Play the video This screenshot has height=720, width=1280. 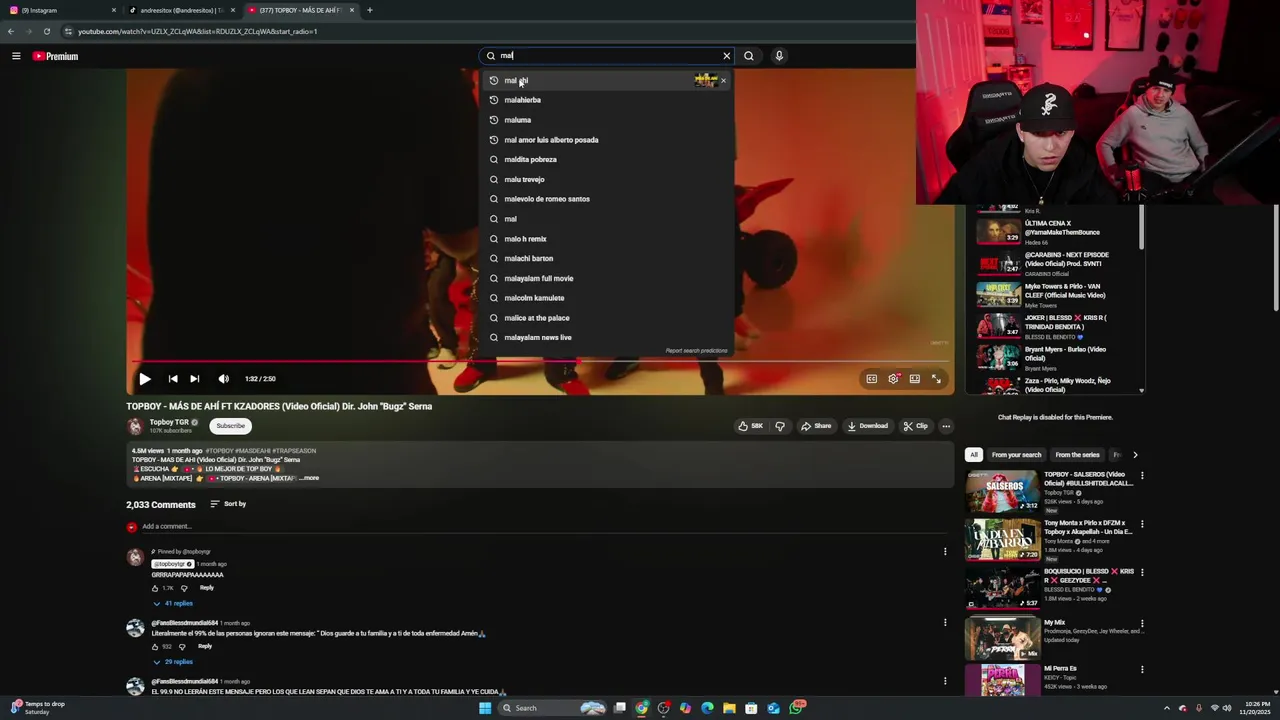pos(145,379)
